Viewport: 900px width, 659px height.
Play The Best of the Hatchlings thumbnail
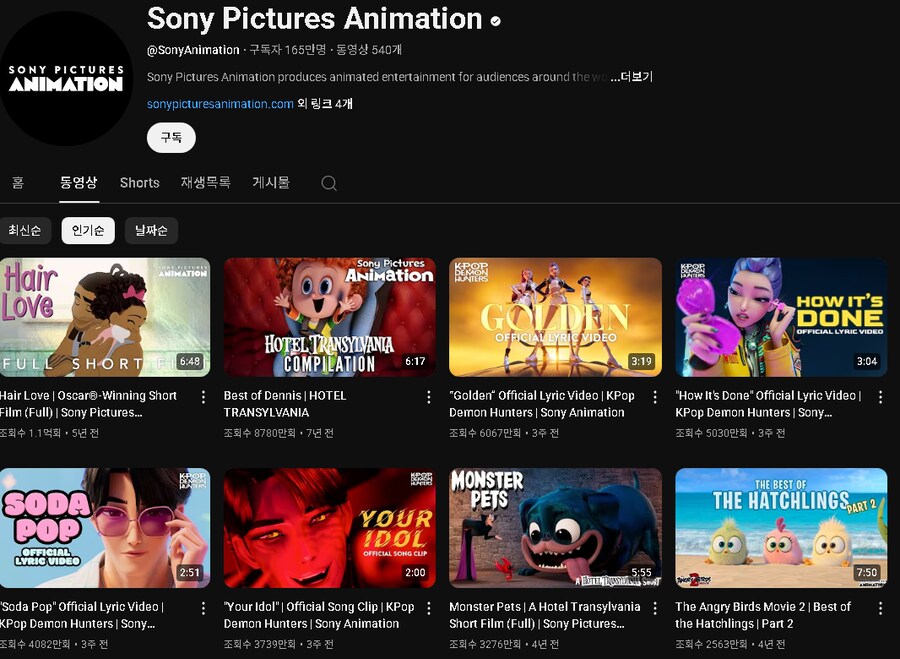point(781,528)
